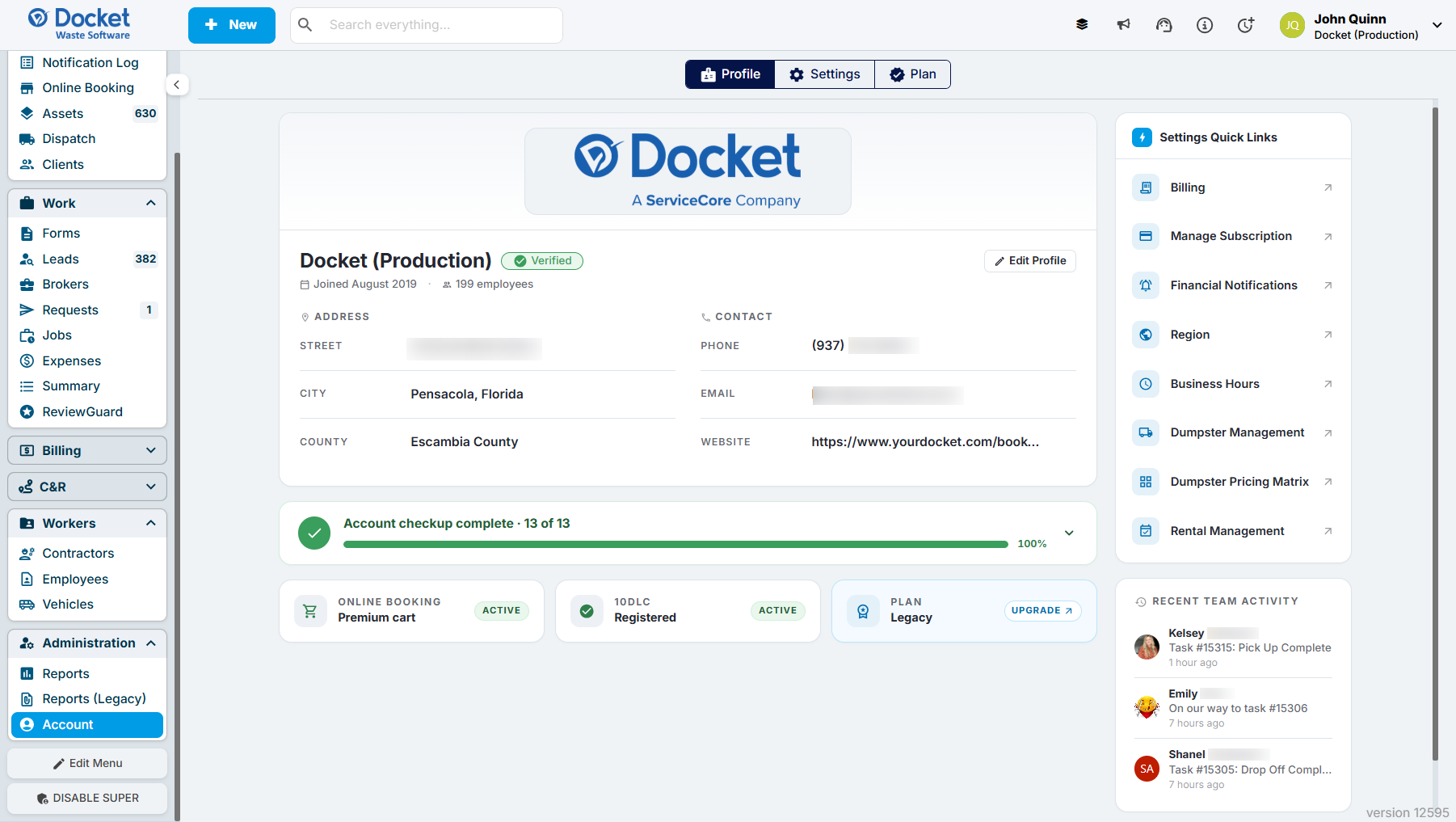1456x822 pixels.
Task: Click Edit Profile button
Action: (x=1030, y=261)
